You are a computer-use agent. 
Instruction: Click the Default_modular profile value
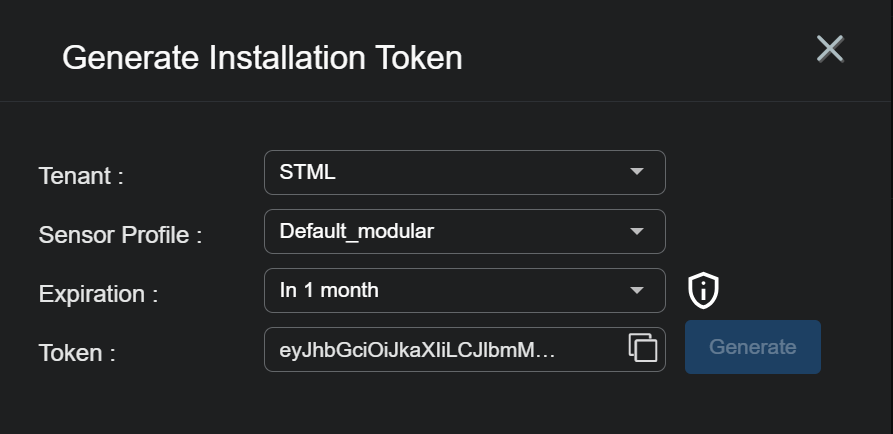(x=357, y=231)
